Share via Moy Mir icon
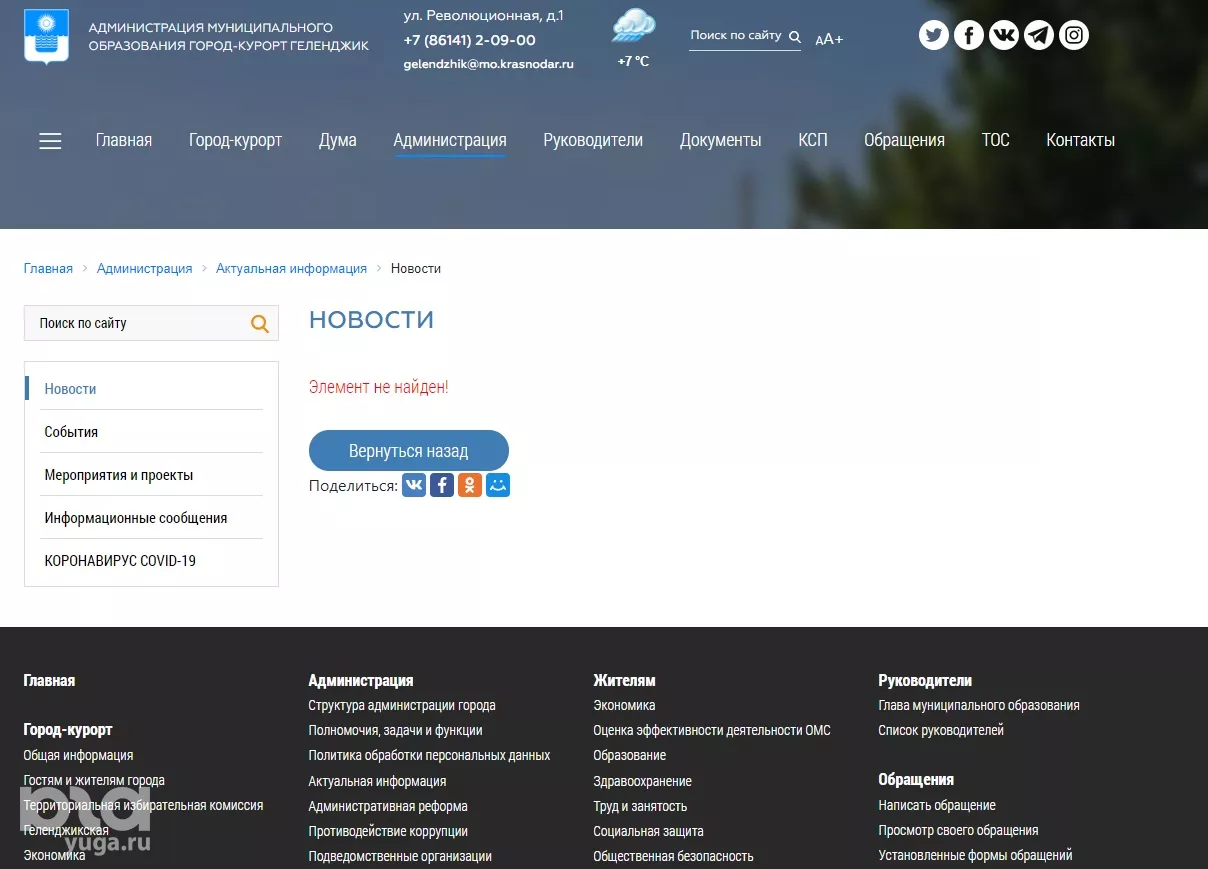 498,485
